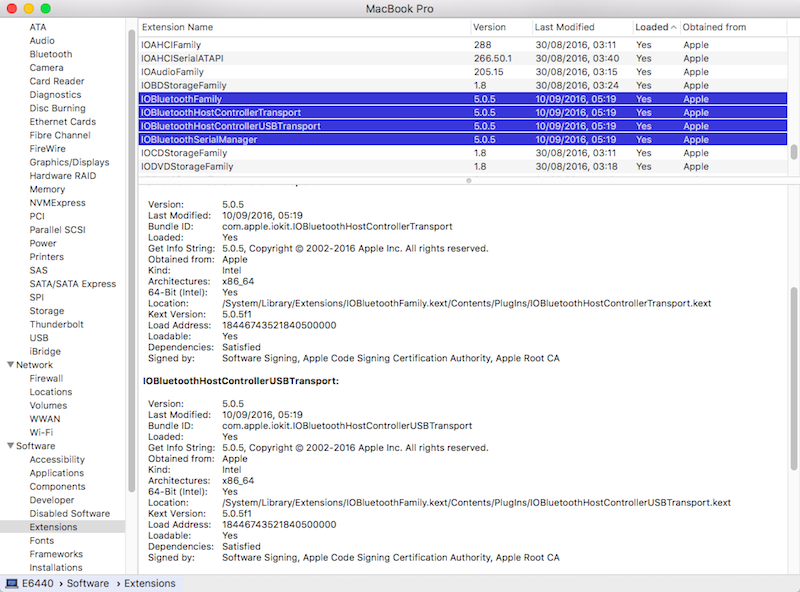Collapse the Network section disclosure triangle

(x=10, y=365)
